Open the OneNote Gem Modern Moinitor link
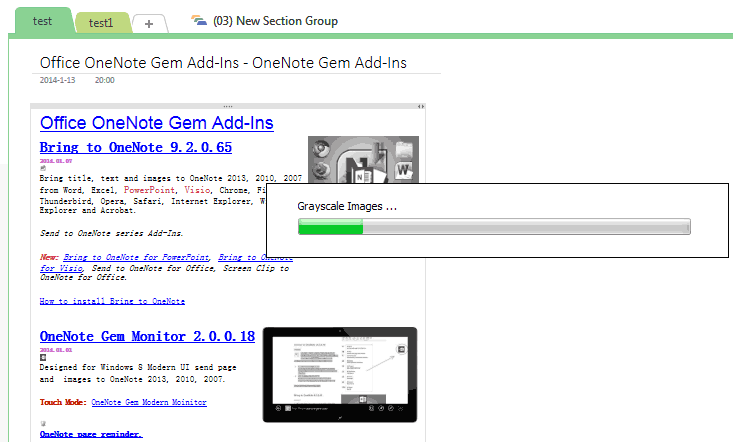This screenshot has width=733, height=442. [x=149, y=402]
